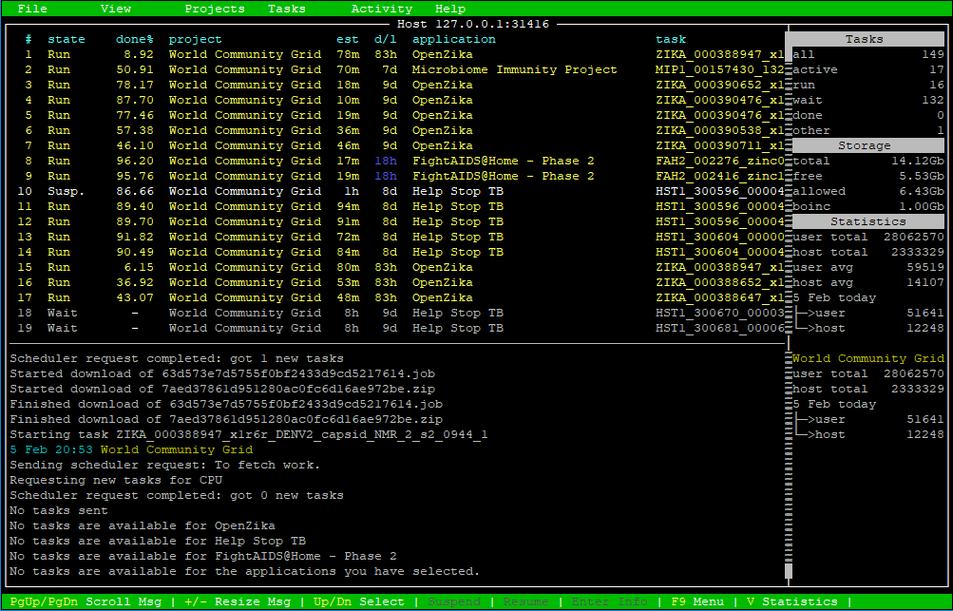
Task: Click Up/Dn Select in the status bar
Action: (x=358, y=602)
